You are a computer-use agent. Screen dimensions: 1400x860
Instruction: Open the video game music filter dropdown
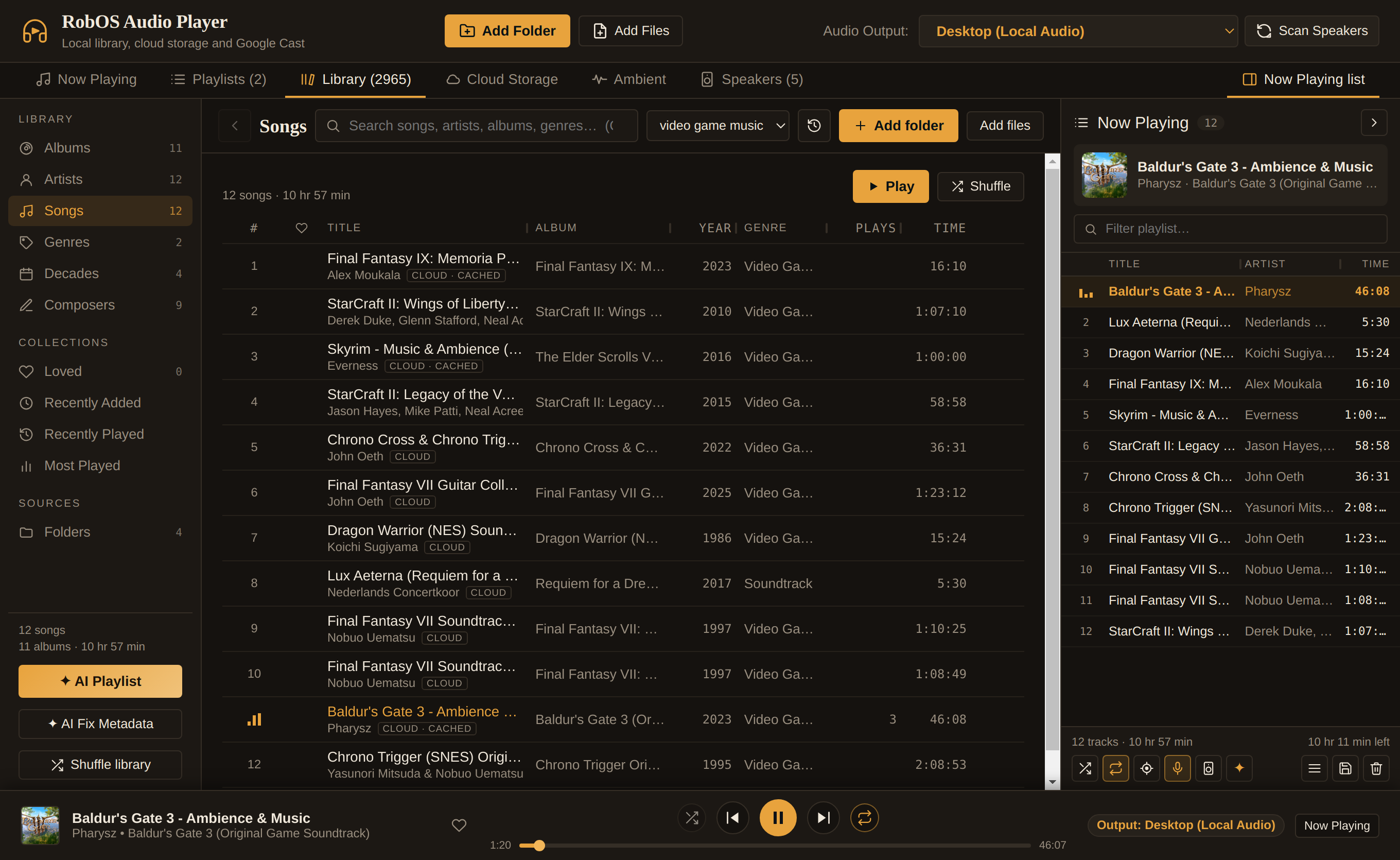coord(718,126)
